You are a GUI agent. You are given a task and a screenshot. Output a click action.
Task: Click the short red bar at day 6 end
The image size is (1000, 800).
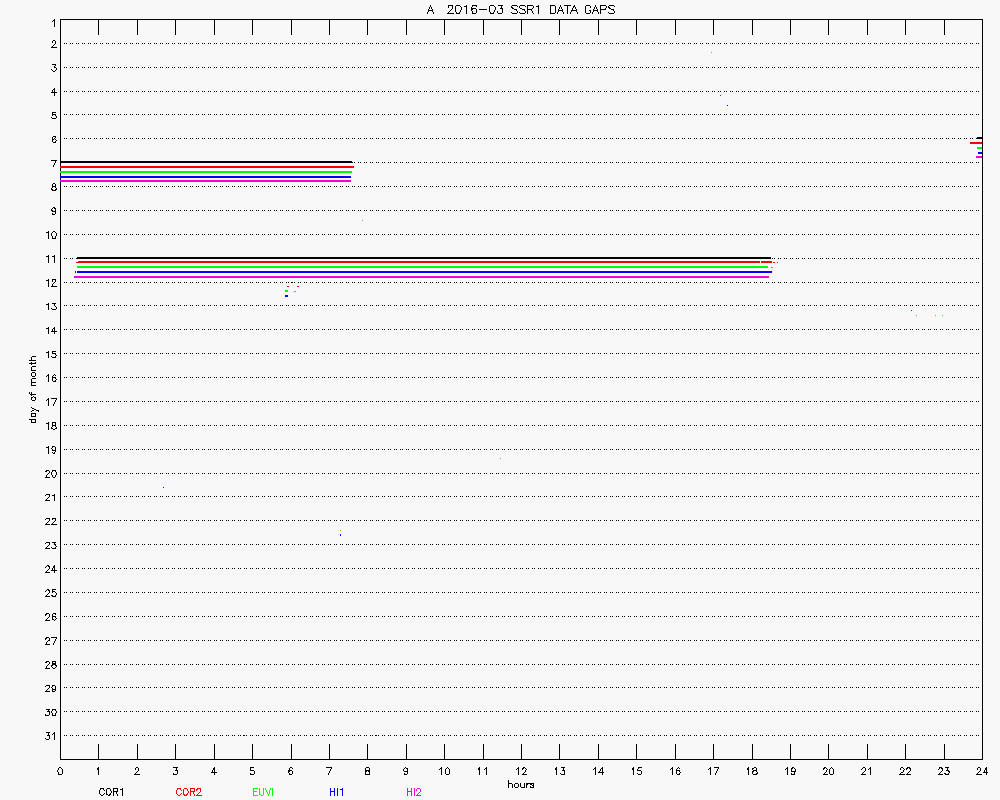[x=975, y=143]
